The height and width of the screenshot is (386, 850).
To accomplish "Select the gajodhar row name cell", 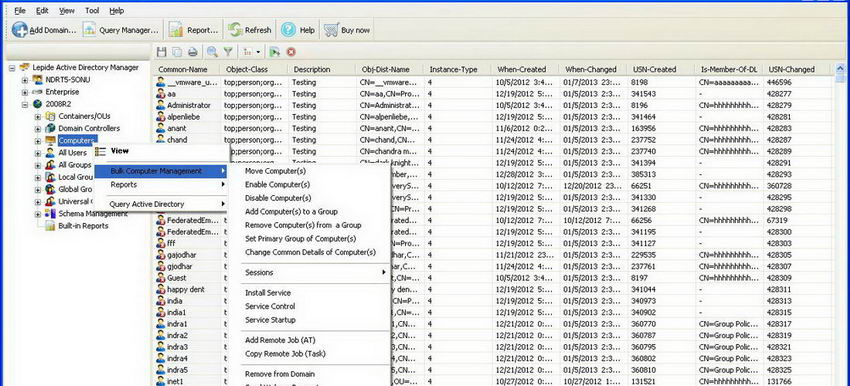I will (x=181, y=255).
